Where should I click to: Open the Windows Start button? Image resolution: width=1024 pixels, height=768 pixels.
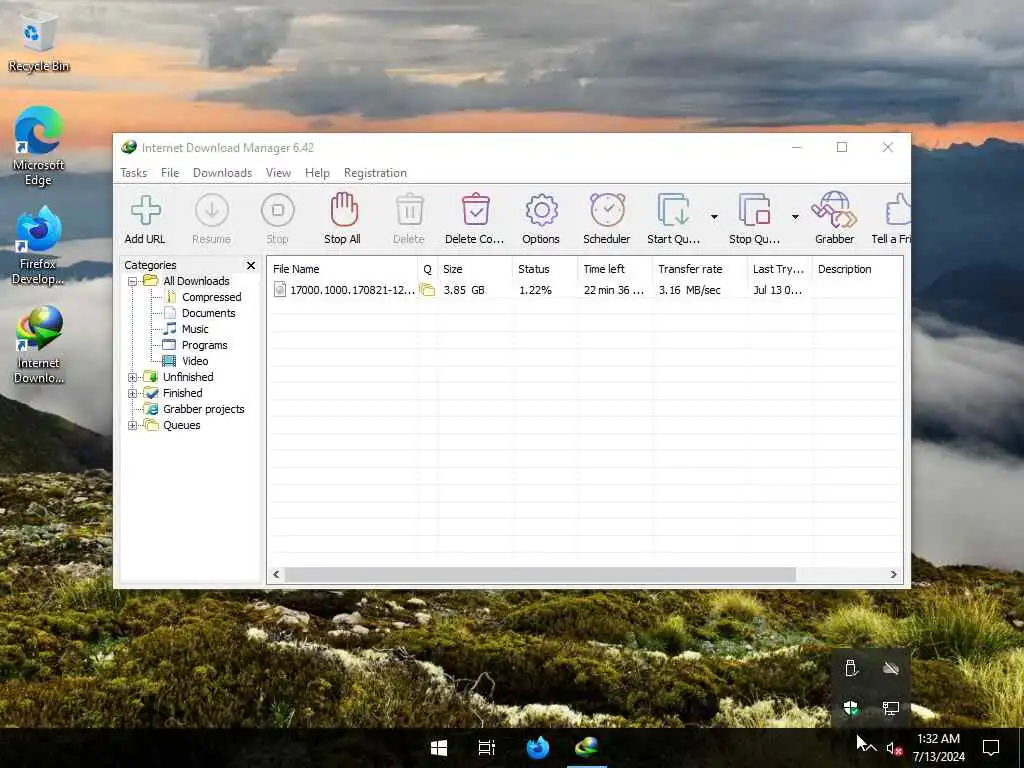pos(439,748)
